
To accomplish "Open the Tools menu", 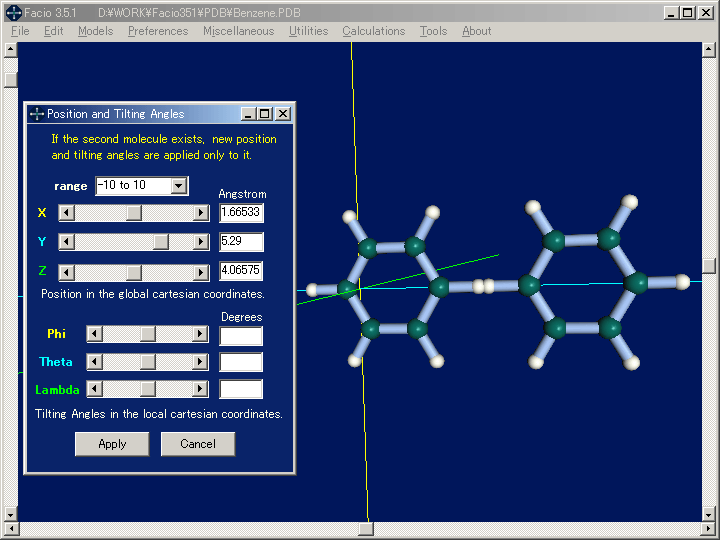I will click(433, 31).
